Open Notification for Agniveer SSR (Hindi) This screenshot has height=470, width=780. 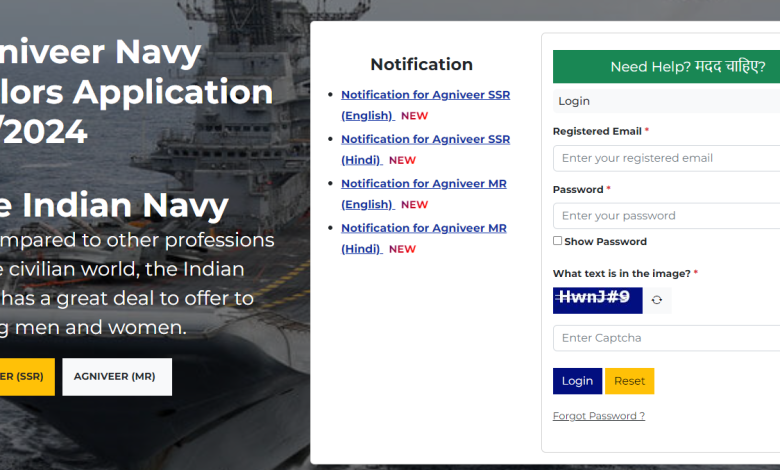click(x=425, y=140)
